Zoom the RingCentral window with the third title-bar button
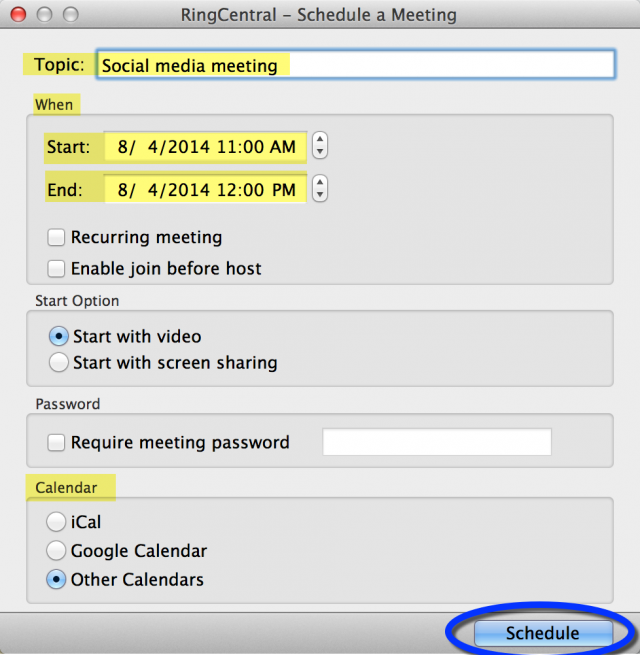Viewport: 640px width, 655px height. tap(69, 15)
